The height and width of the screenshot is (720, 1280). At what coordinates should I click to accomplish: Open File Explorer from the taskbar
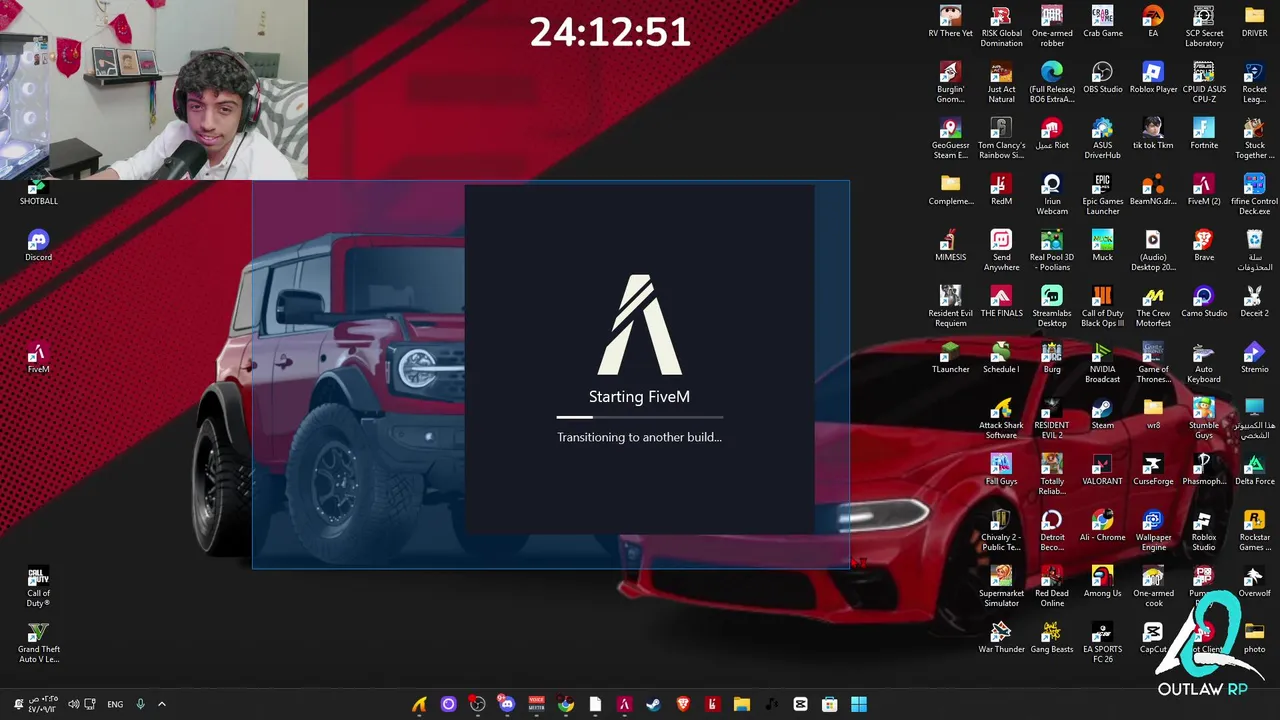coord(741,704)
